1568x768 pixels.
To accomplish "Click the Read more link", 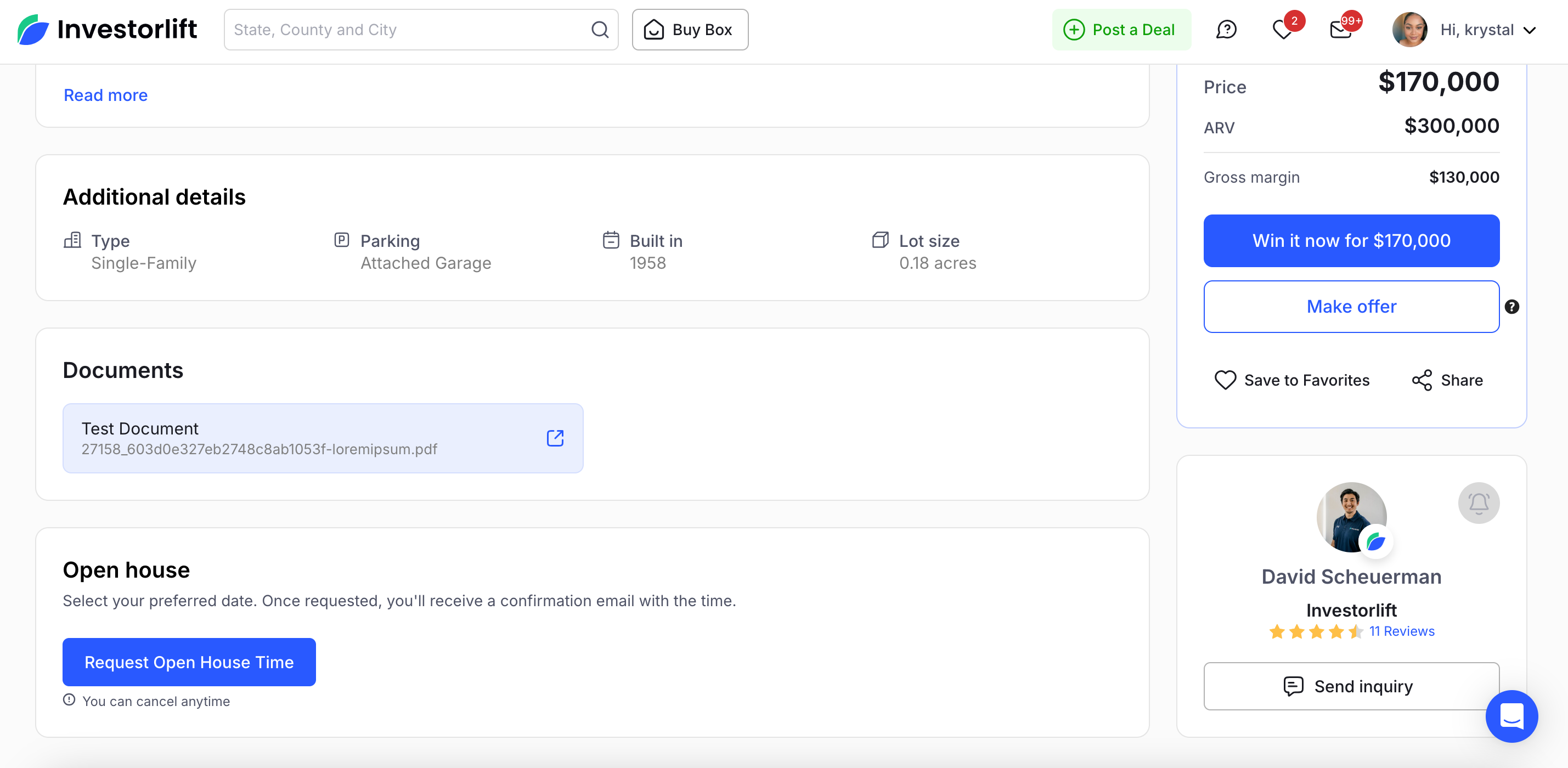I will click(106, 95).
